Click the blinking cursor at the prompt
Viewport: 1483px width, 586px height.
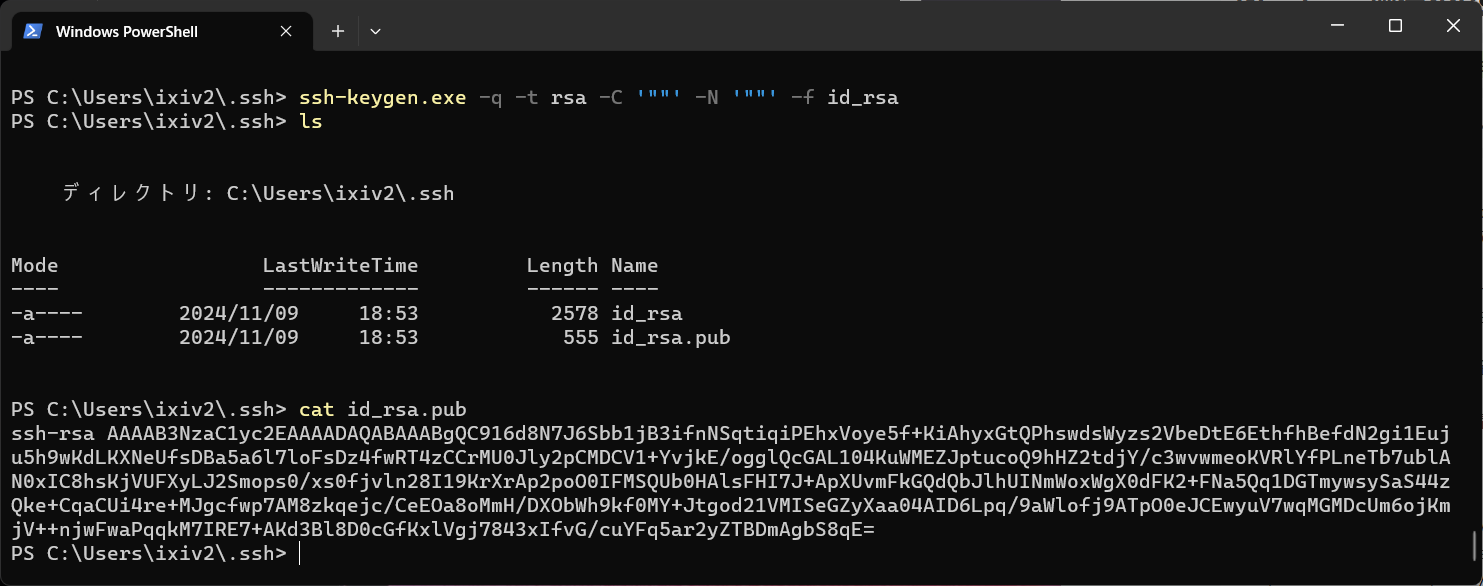(x=299, y=553)
